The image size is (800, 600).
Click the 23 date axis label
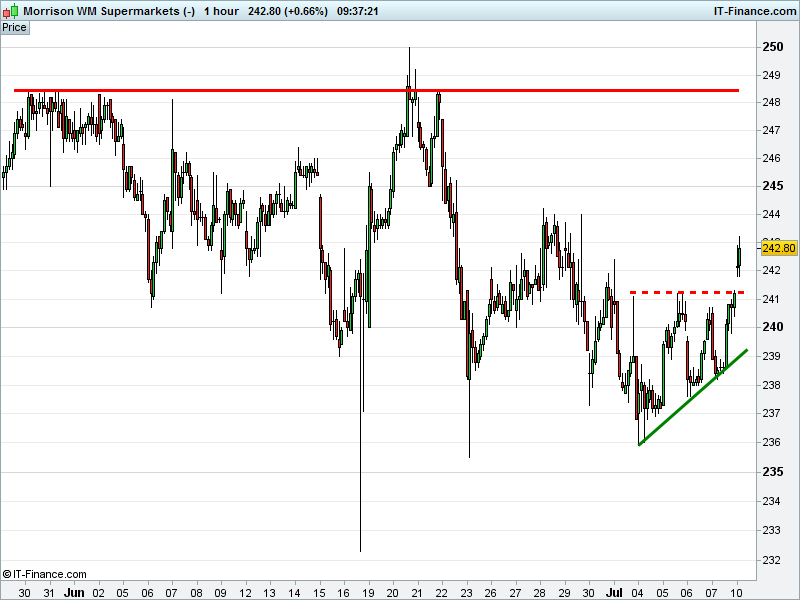(x=466, y=593)
